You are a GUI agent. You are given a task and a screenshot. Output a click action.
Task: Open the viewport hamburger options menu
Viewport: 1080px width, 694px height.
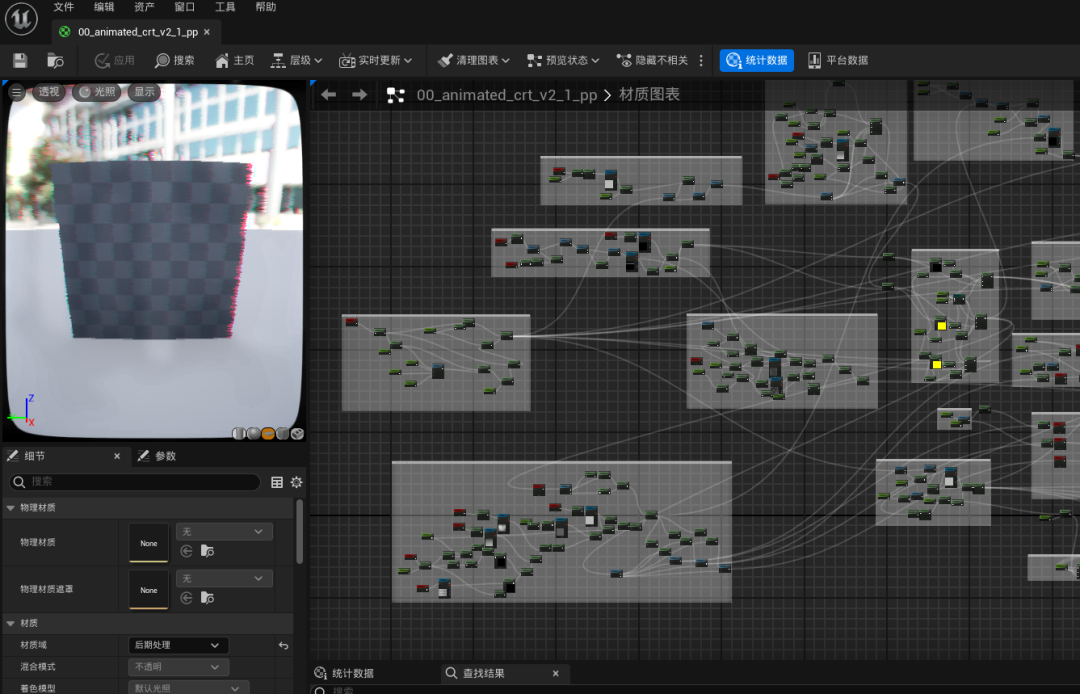(x=17, y=92)
